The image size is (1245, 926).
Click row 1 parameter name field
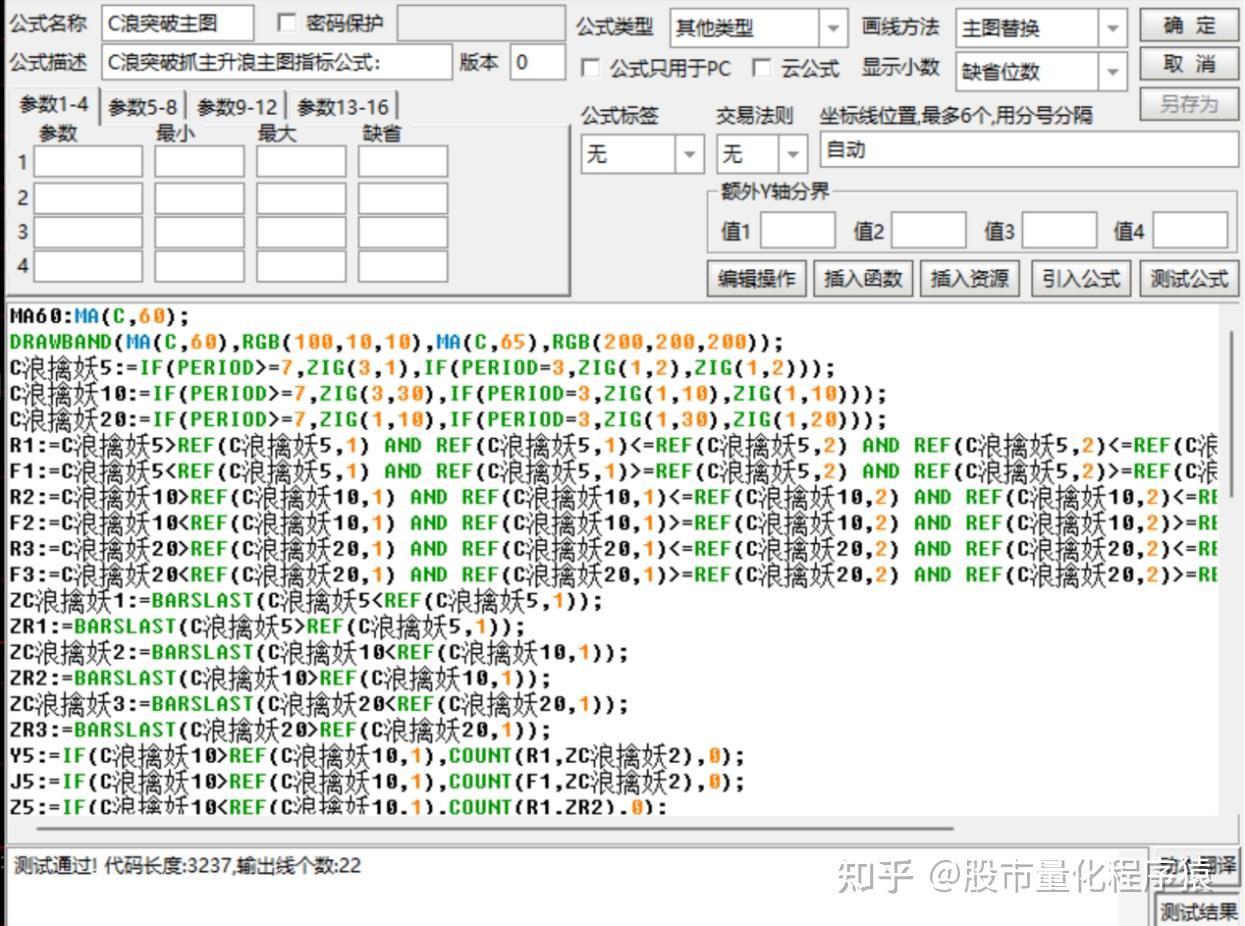click(88, 161)
